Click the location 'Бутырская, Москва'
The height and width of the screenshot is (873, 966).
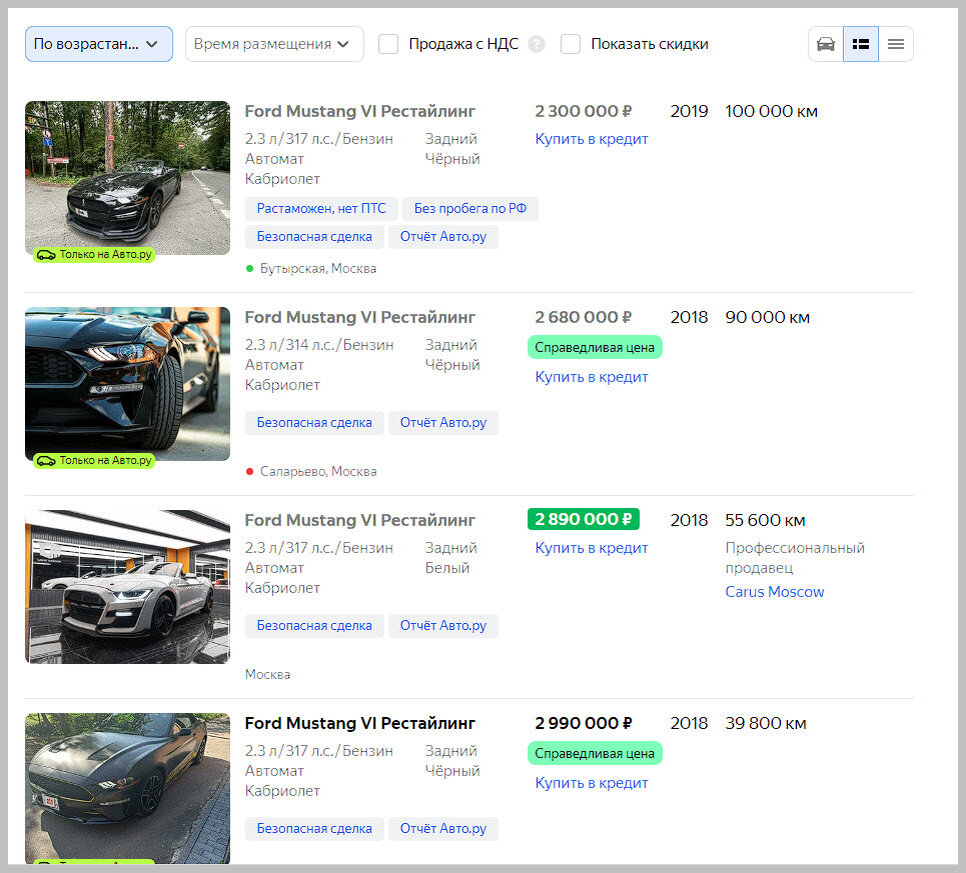[318, 269]
